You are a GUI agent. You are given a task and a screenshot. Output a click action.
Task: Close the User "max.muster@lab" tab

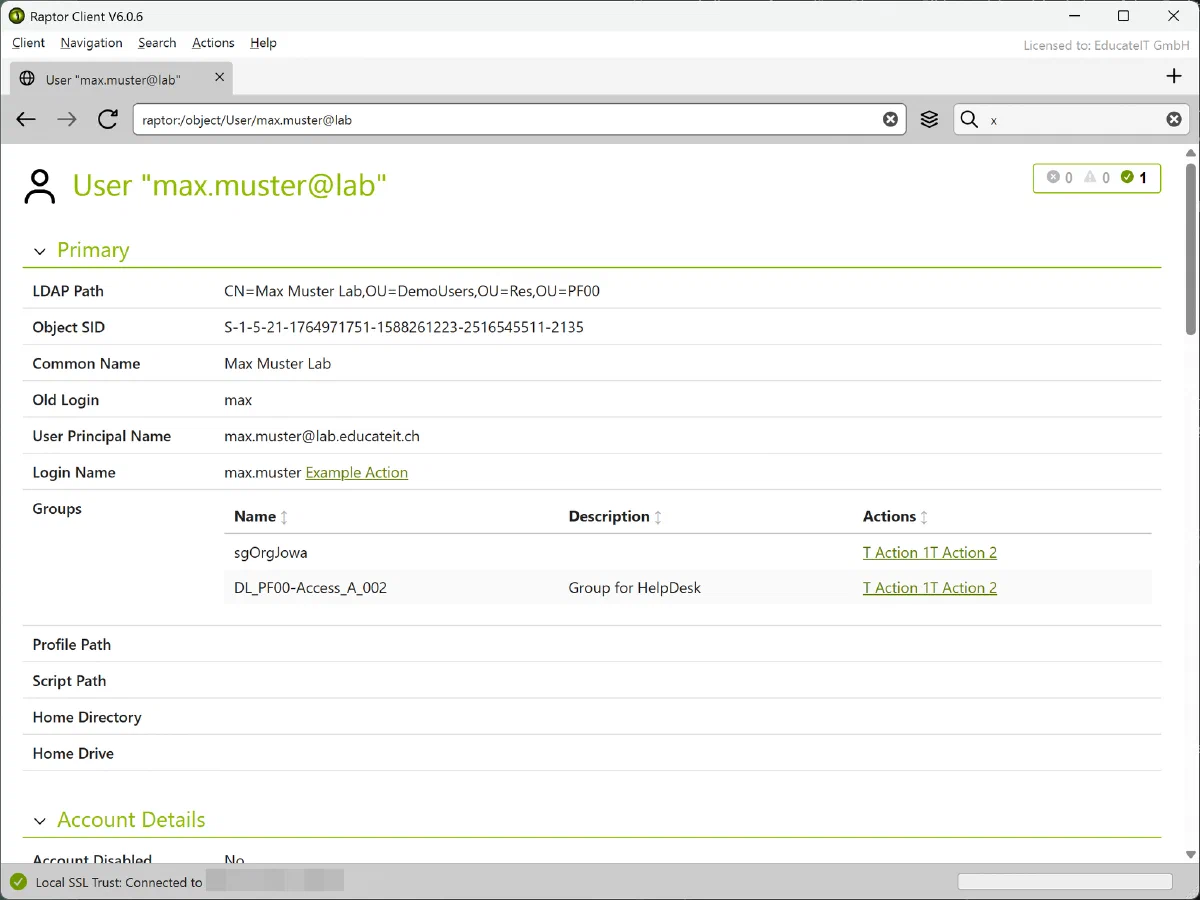220,78
